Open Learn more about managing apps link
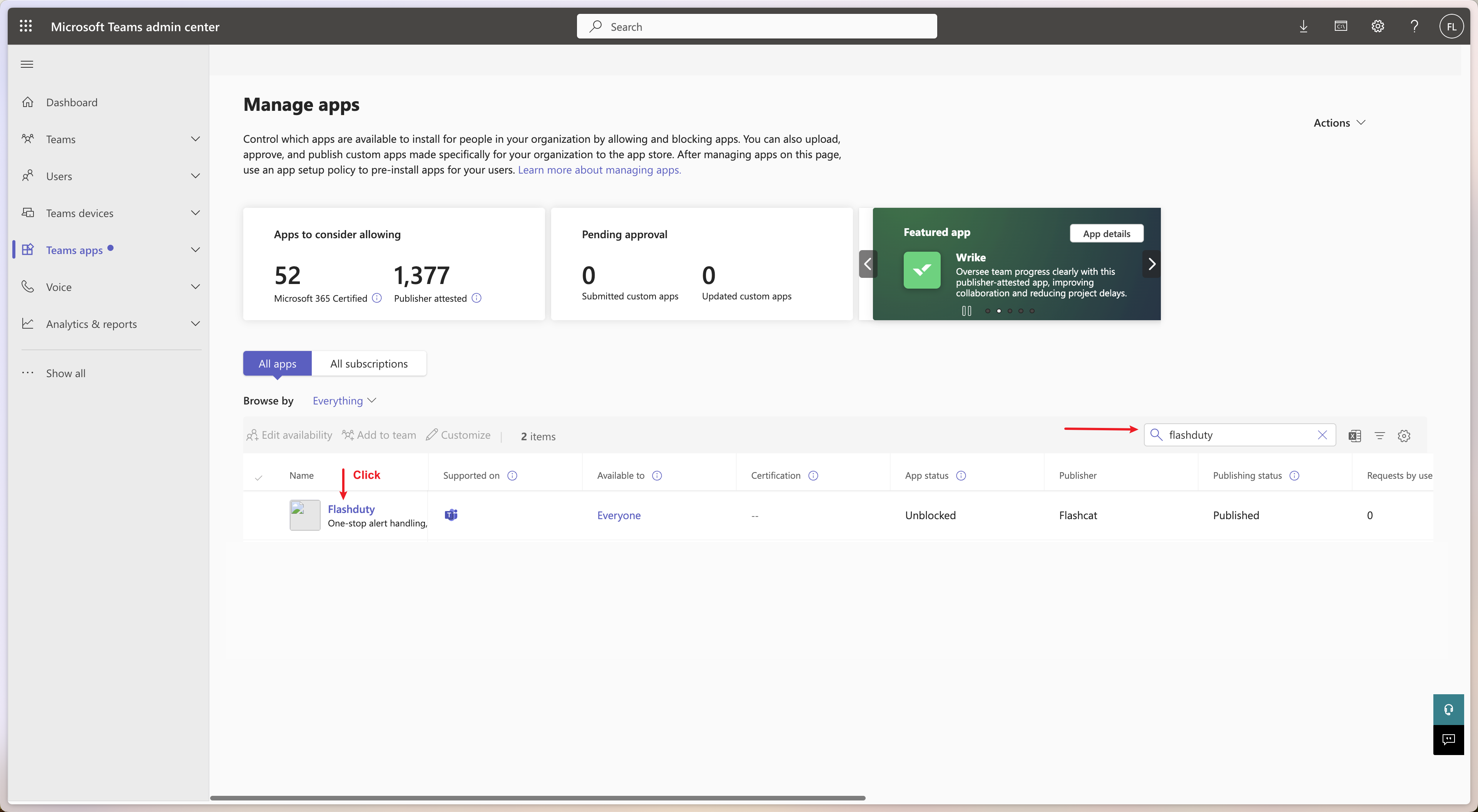This screenshot has height=812, width=1478. (x=599, y=170)
